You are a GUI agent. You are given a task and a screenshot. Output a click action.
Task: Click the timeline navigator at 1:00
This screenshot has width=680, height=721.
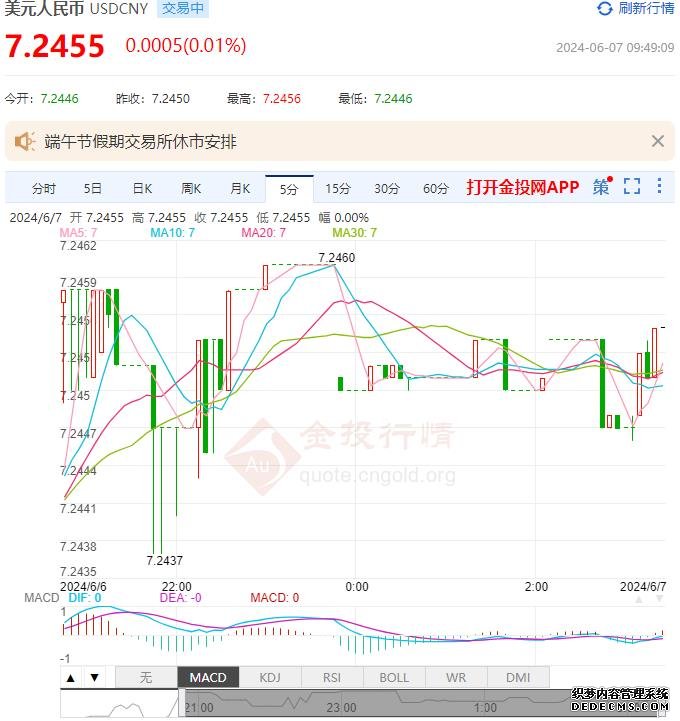pos(485,708)
